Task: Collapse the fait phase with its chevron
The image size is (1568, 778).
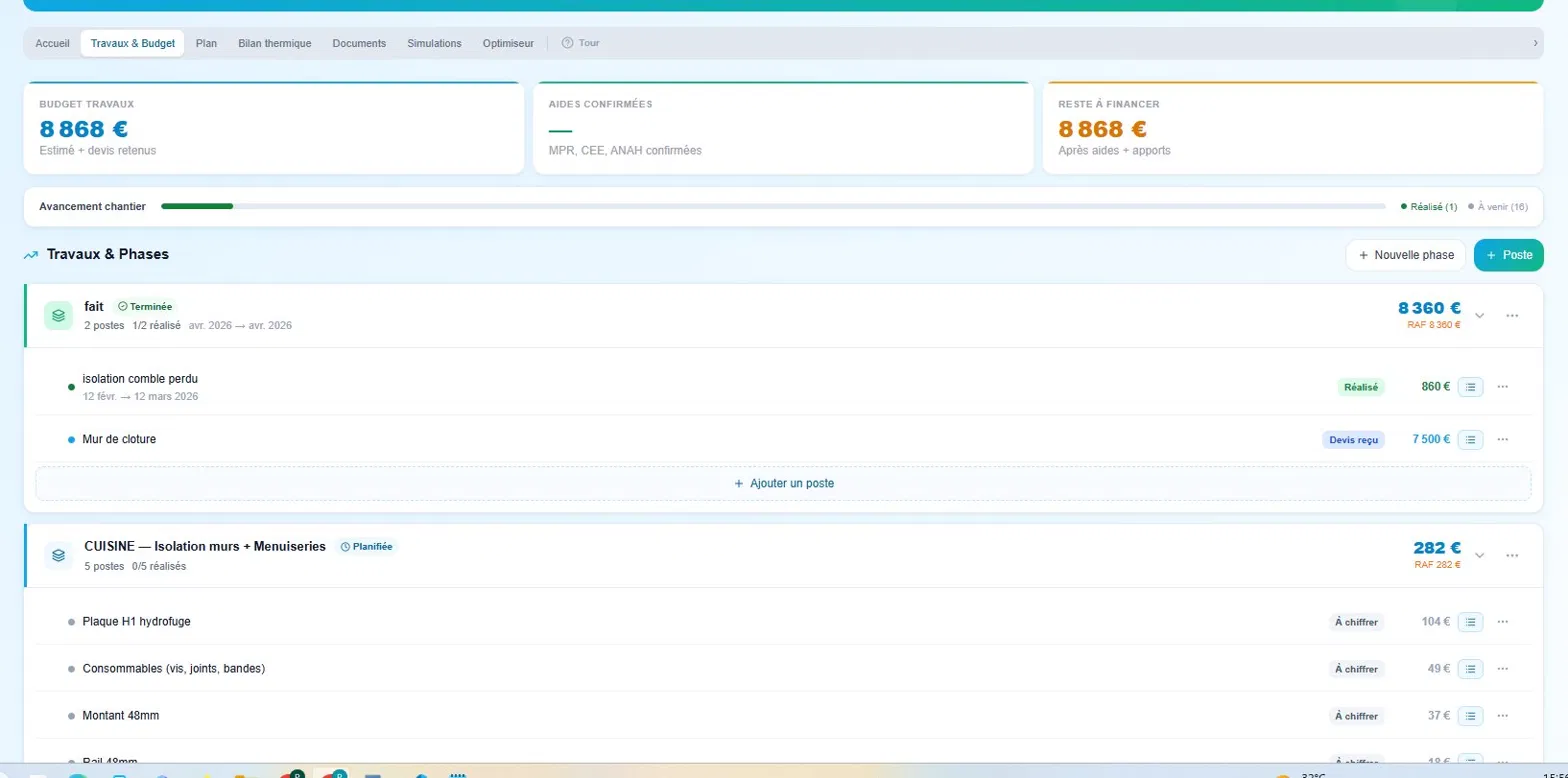Action: pyautogui.click(x=1480, y=315)
